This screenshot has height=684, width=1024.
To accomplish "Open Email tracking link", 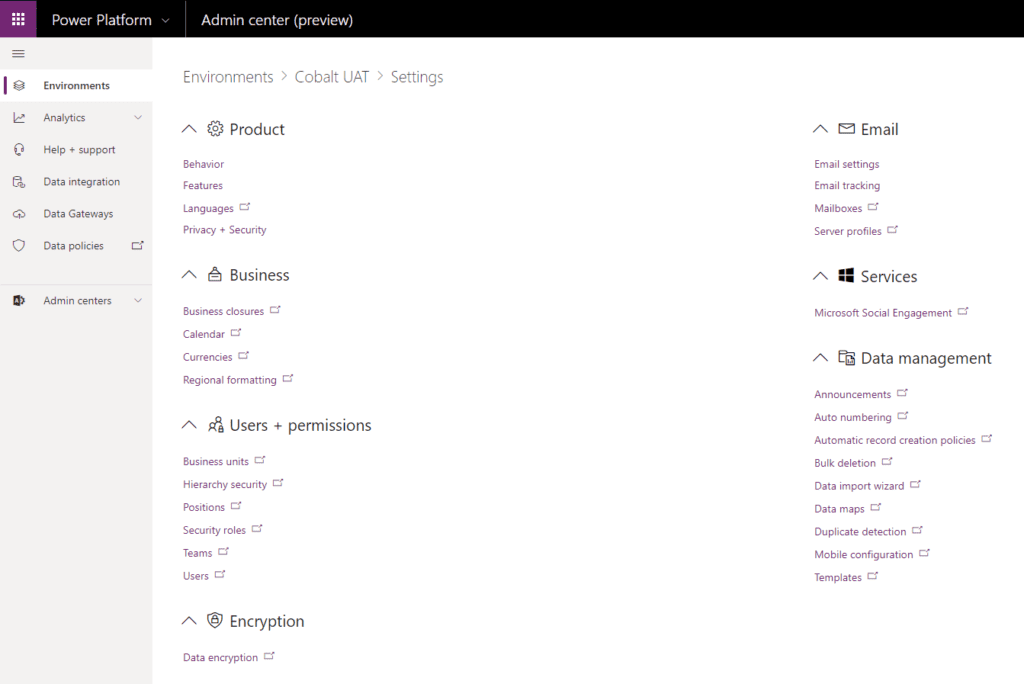I will click(x=847, y=186).
